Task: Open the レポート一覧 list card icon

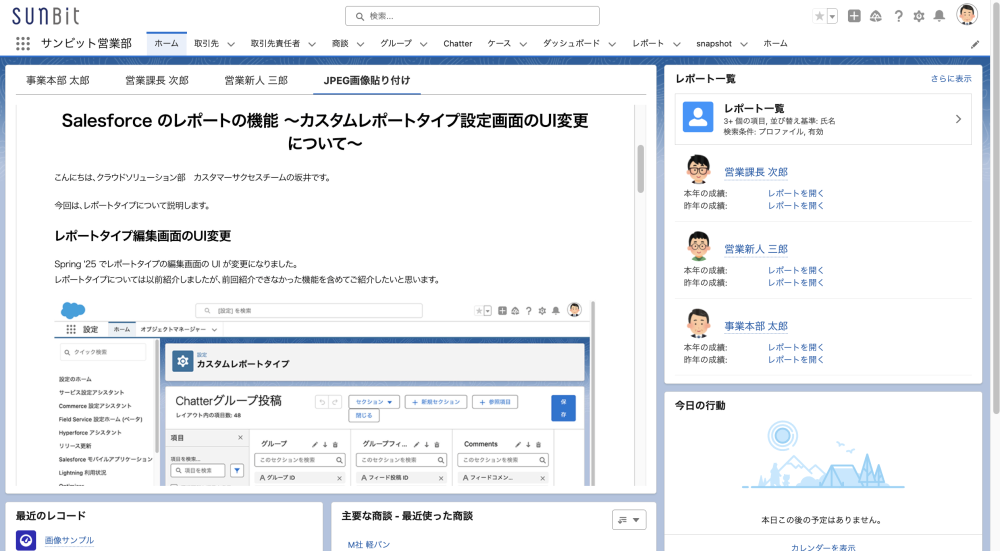Action: pos(698,117)
